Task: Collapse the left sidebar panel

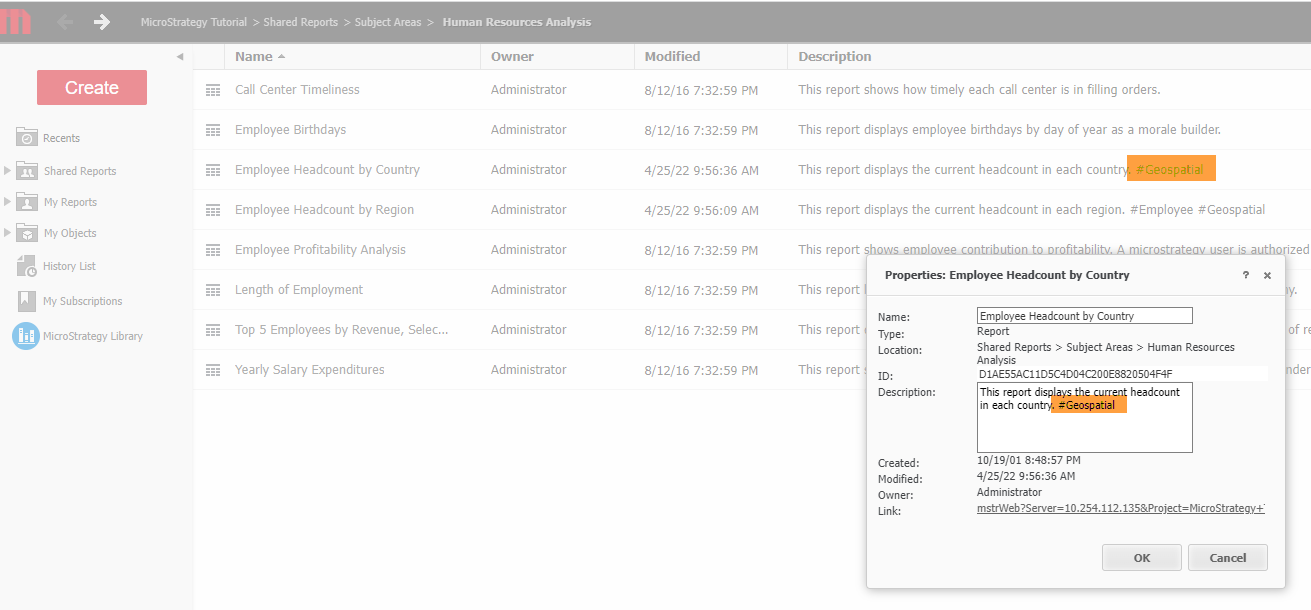Action: click(180, 56)
